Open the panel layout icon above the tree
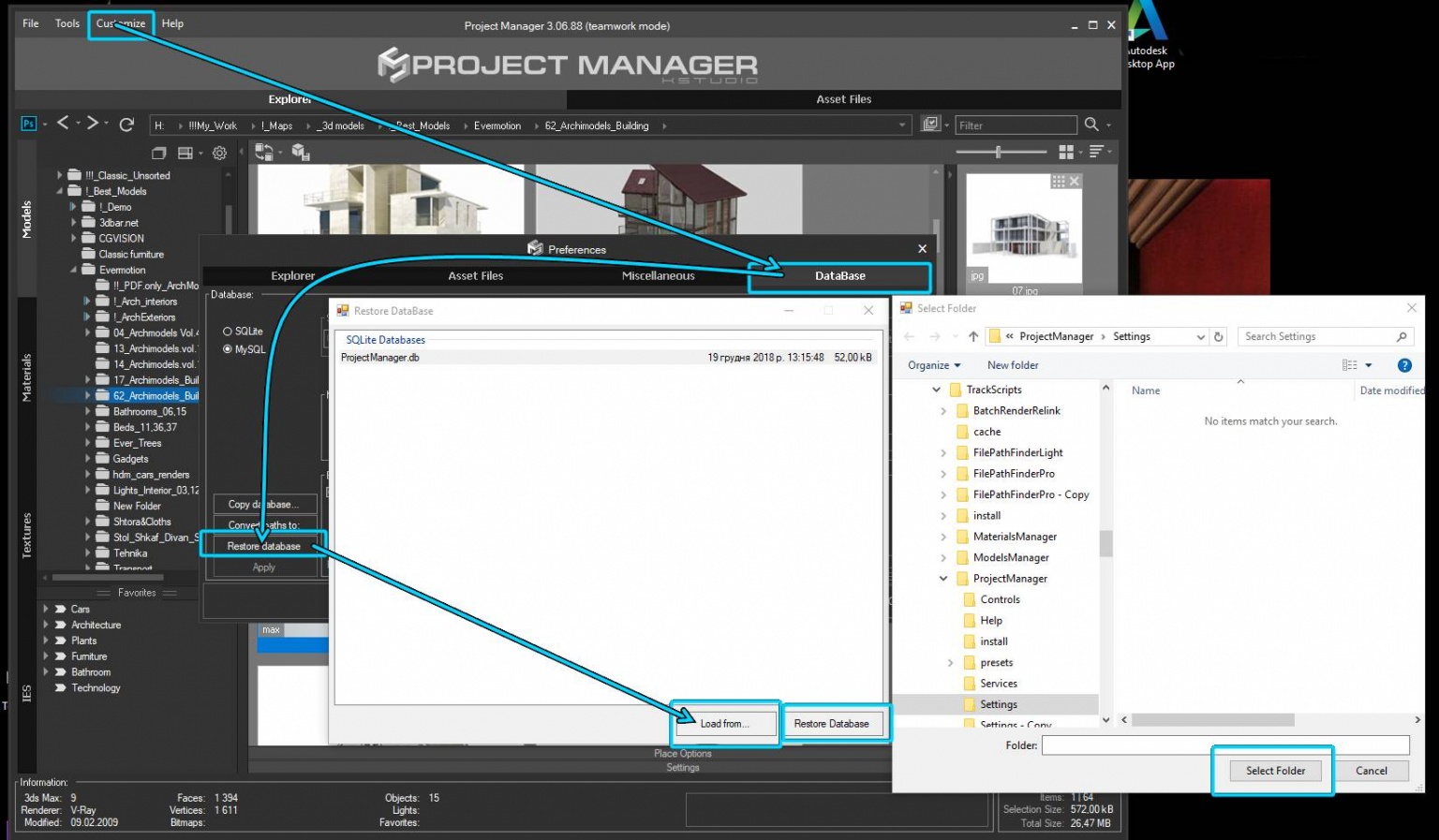1439x840 pixels. (x=185, y=153)
